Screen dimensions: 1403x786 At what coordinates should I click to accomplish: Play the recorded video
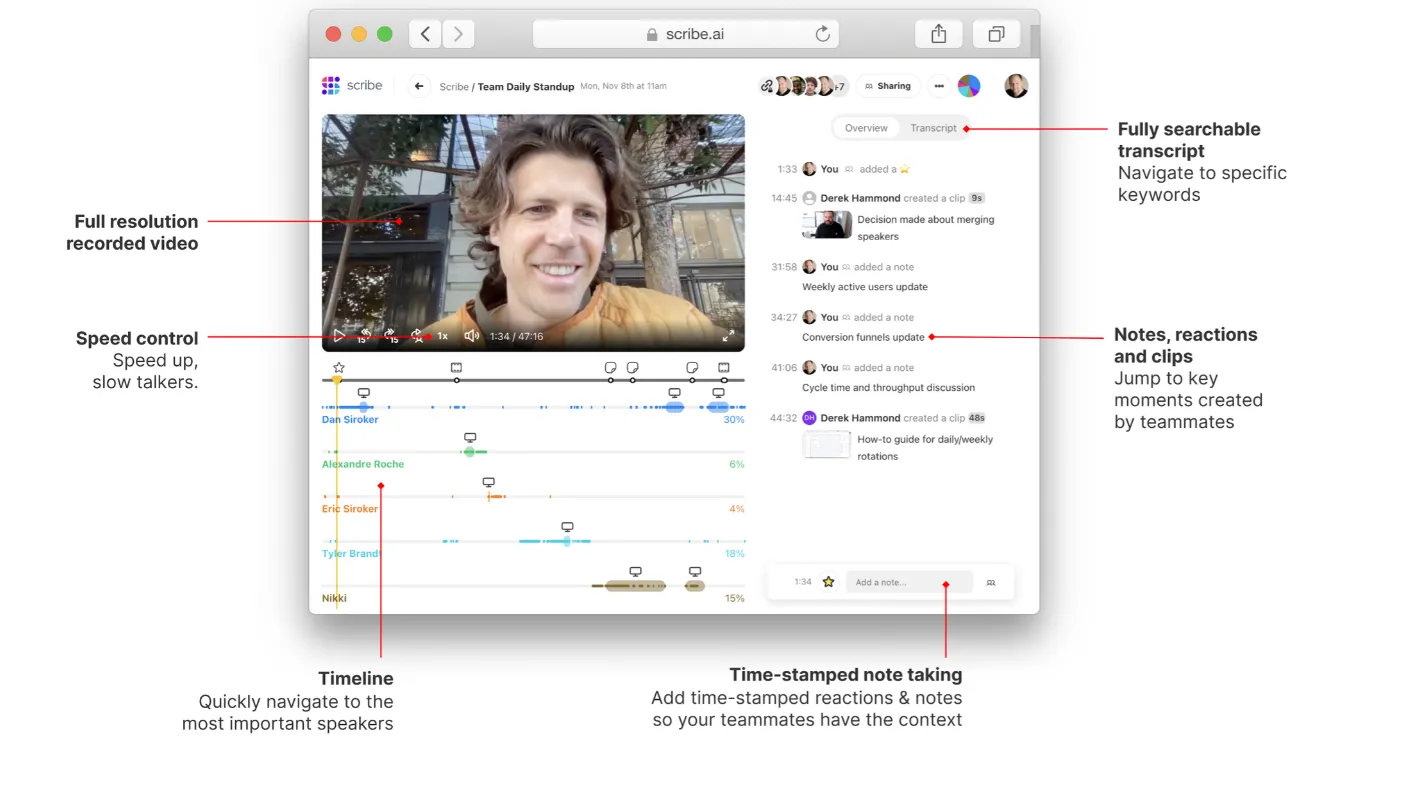point(339,336)
